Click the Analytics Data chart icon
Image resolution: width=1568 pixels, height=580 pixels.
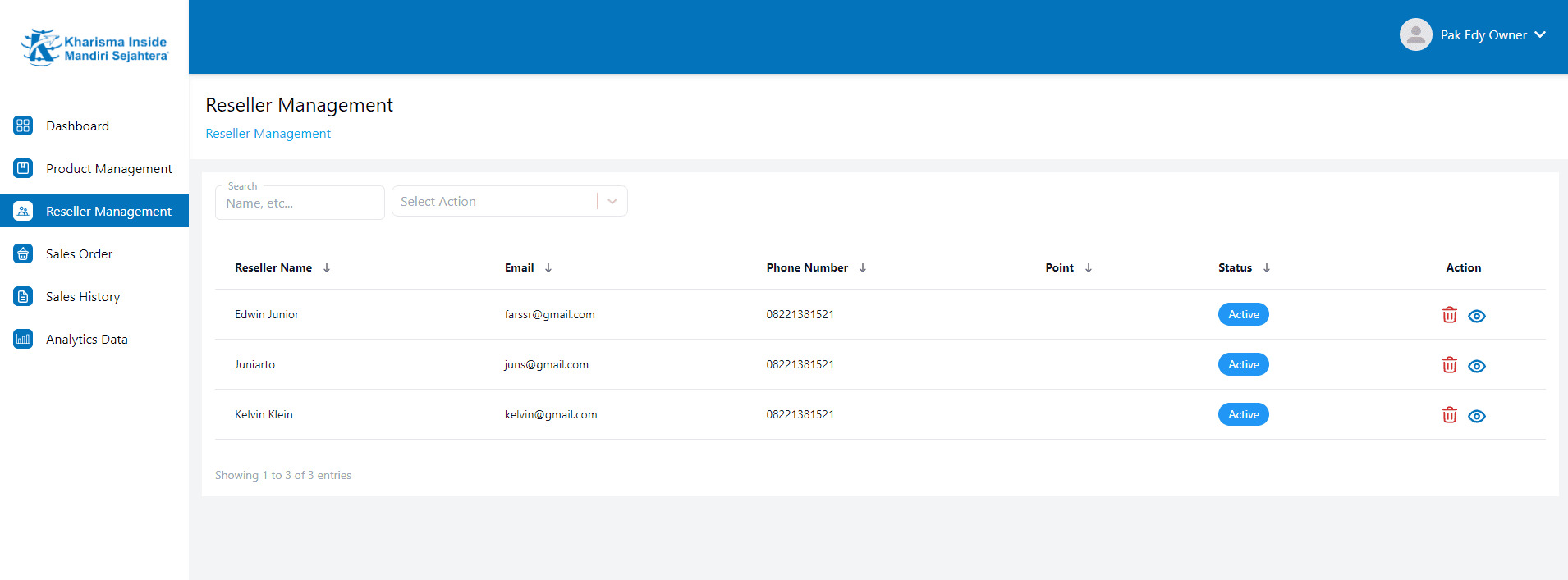pos(23,339)
